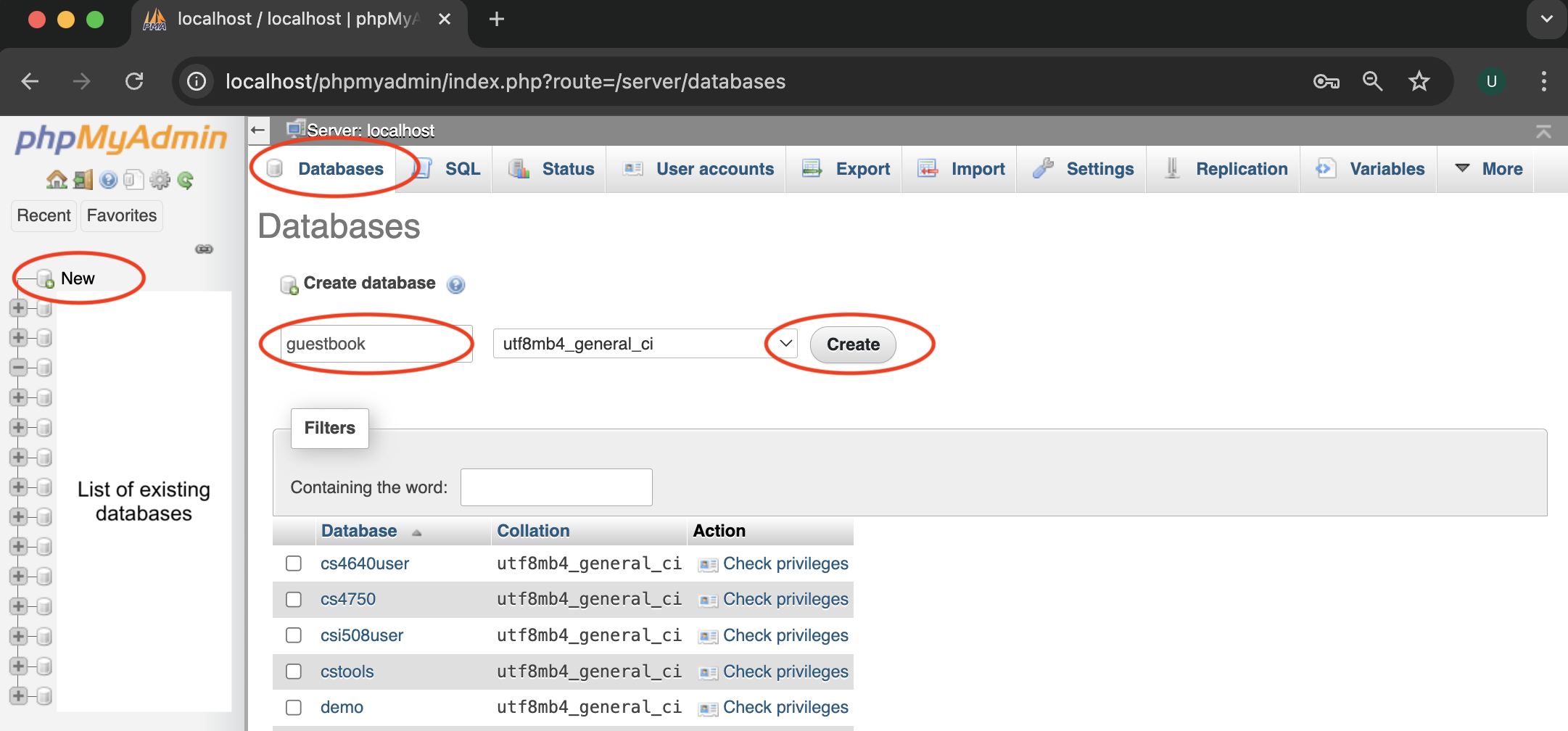Image resolution: width=1568 pixels, height=731 pixels.
Task: Open Check privileges for cs4750
Action: 785,599
